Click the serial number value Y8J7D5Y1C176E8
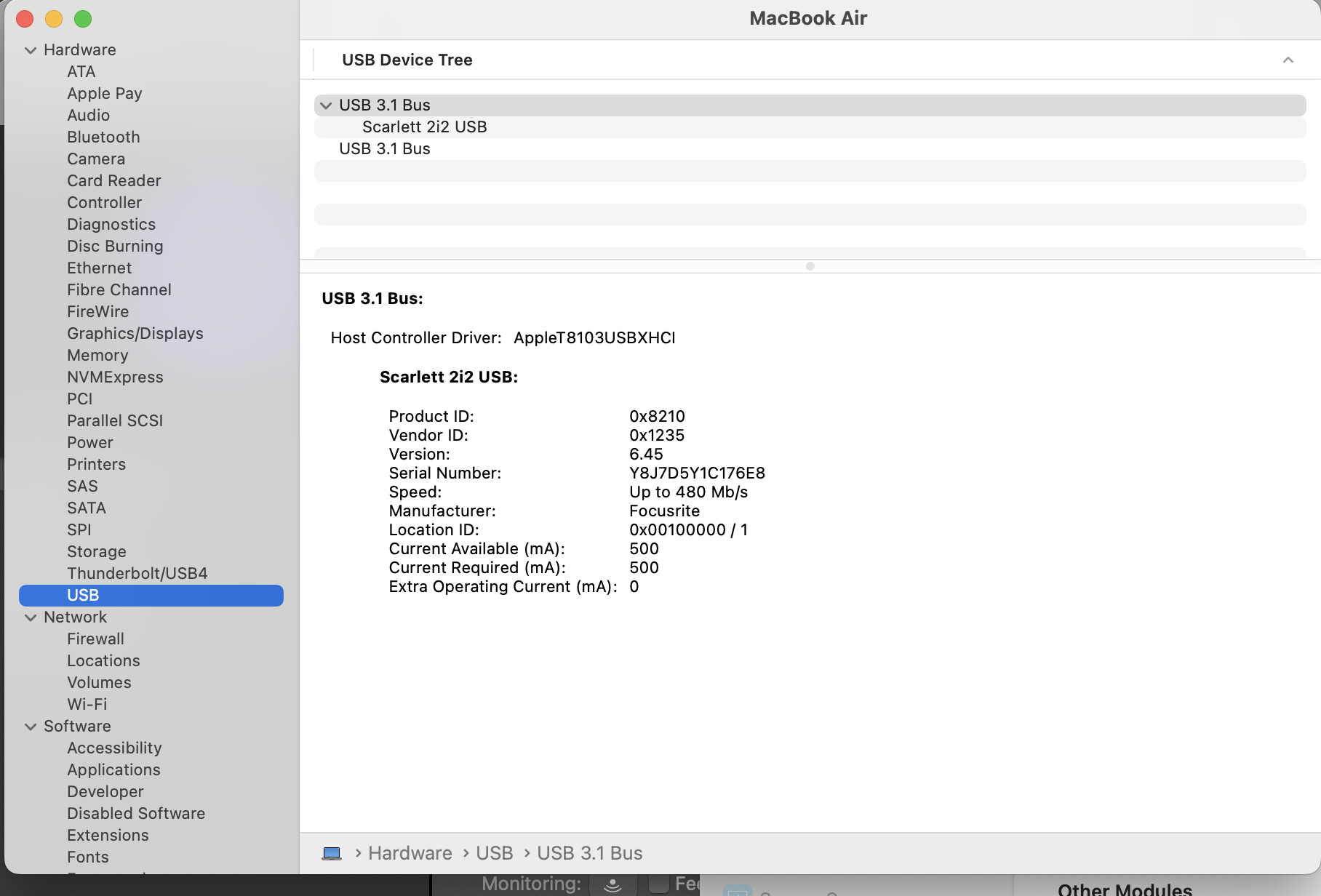Viewport: 1321px width, 896px height. click(697, 473)
